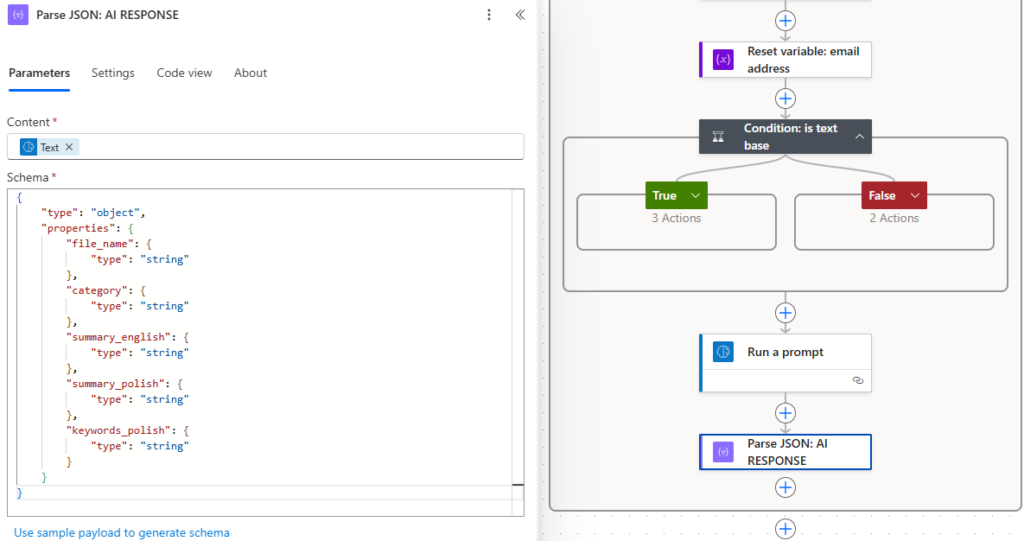This screenshot has height=541, width=1024.
Task: Click the Reset variable purple icon
Action: pos(723,59)
